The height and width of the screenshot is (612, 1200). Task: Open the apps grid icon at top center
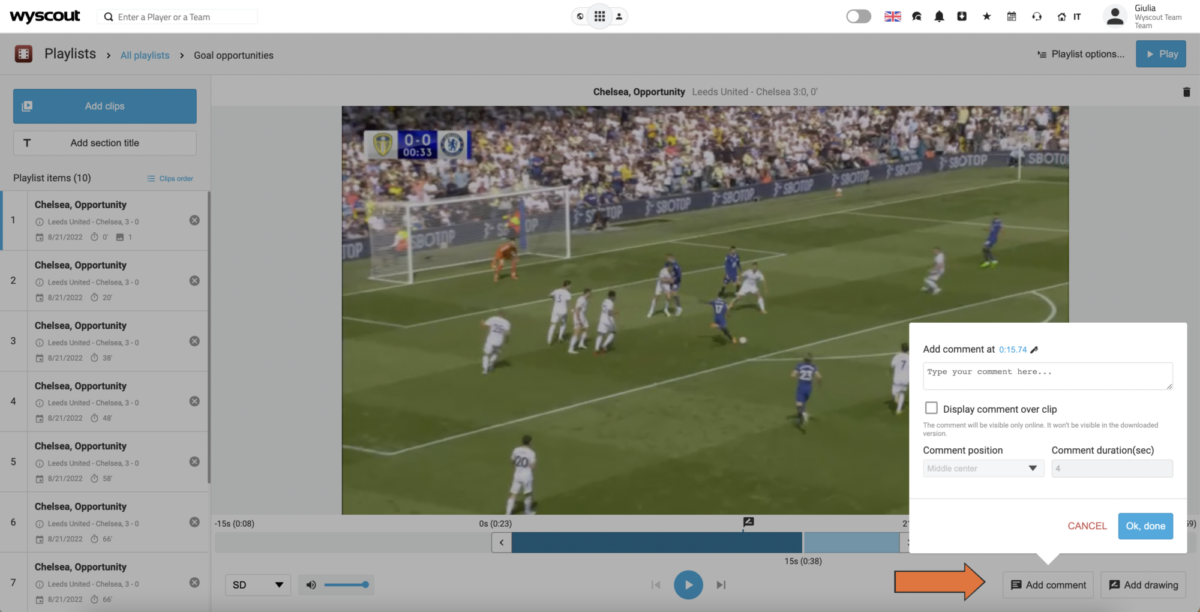[x=598, y=16]
